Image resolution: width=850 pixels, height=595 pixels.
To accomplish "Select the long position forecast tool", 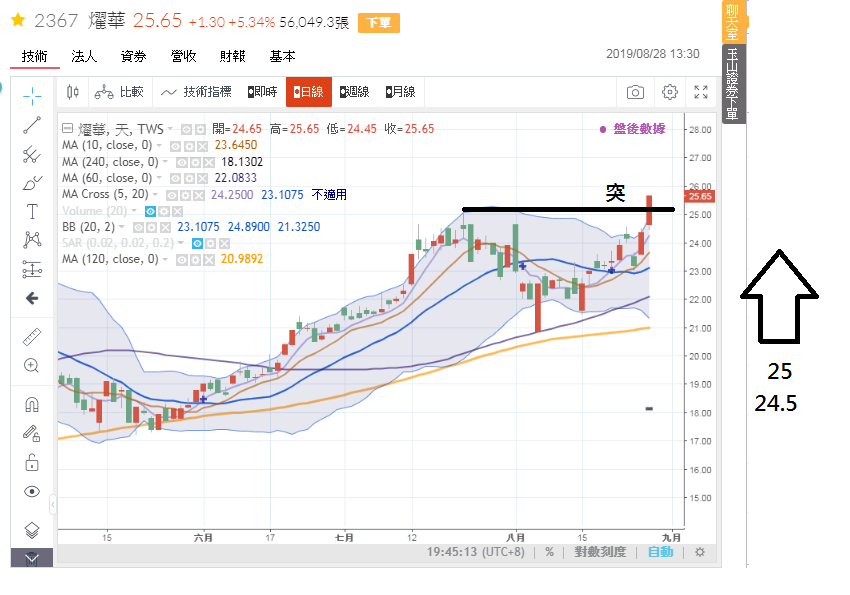I will pyautogui.click(x=32, y=269).
